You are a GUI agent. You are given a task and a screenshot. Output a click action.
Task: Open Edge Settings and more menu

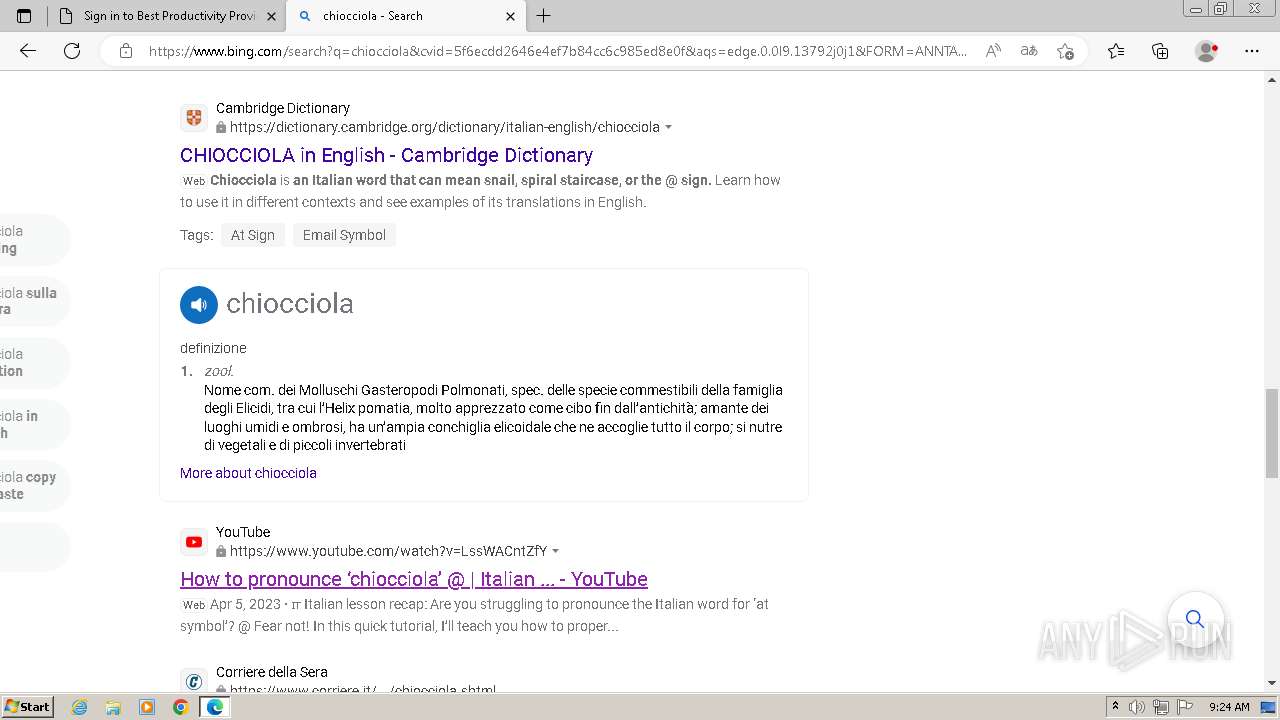click(1252, 51)
